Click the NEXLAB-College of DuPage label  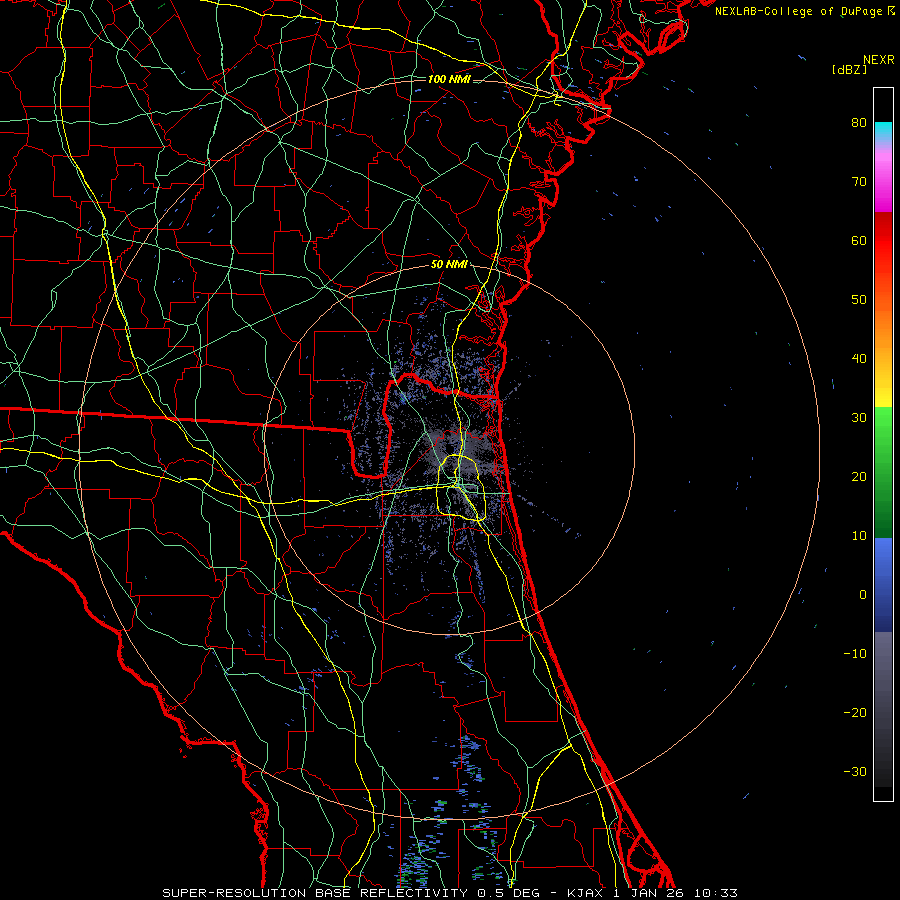pyautogui.click(x=805, y=11)
